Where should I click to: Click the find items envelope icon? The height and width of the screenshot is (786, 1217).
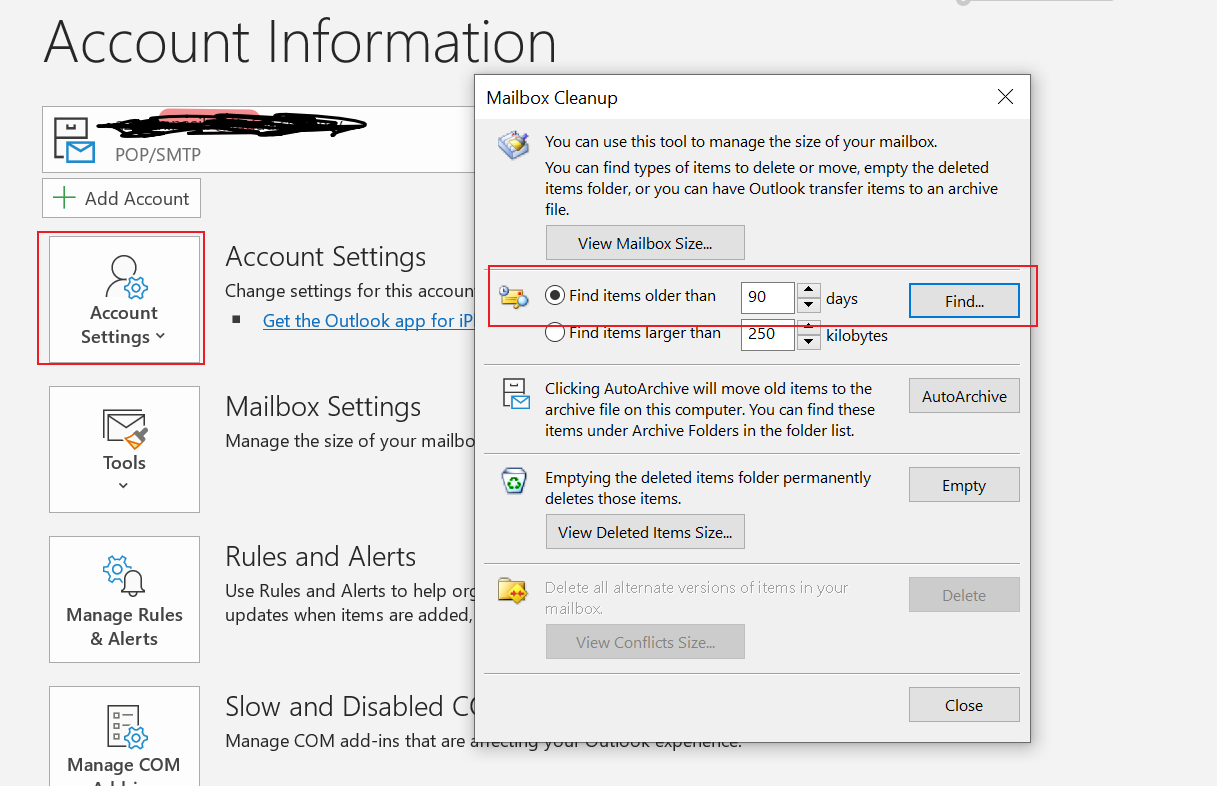coord(513,297)
